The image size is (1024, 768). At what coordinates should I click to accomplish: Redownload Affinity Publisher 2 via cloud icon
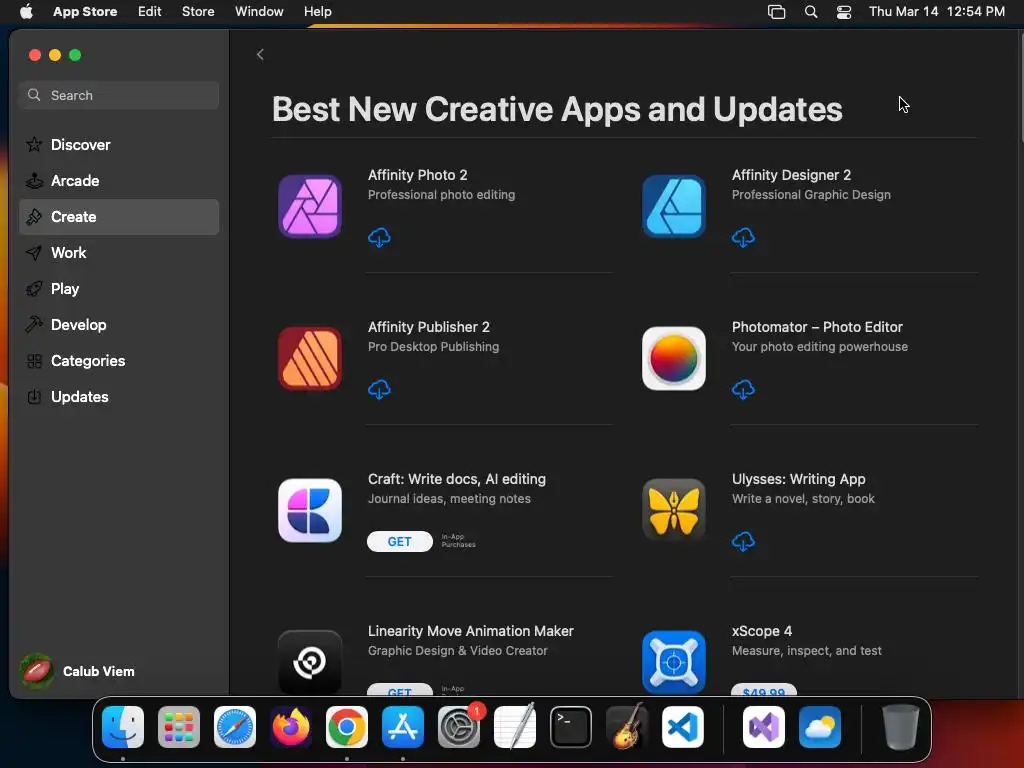point(379,390)
